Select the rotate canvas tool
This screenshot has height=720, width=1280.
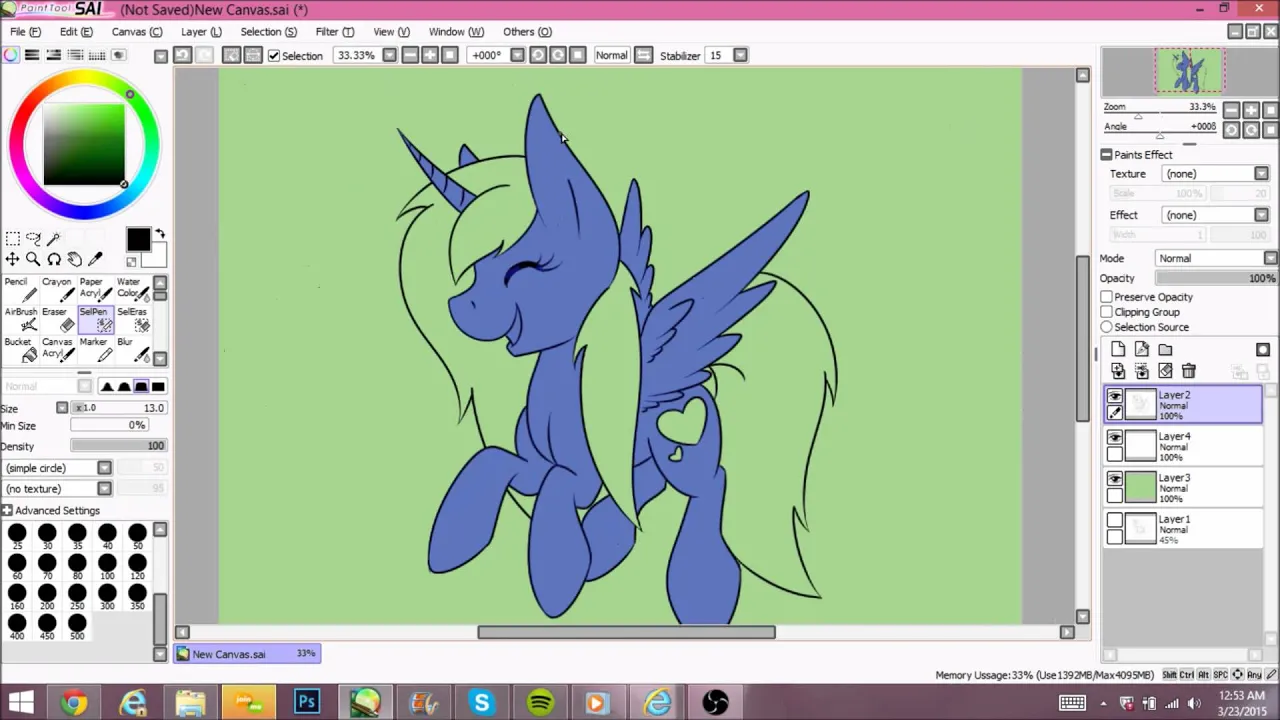tap(54, 259)
